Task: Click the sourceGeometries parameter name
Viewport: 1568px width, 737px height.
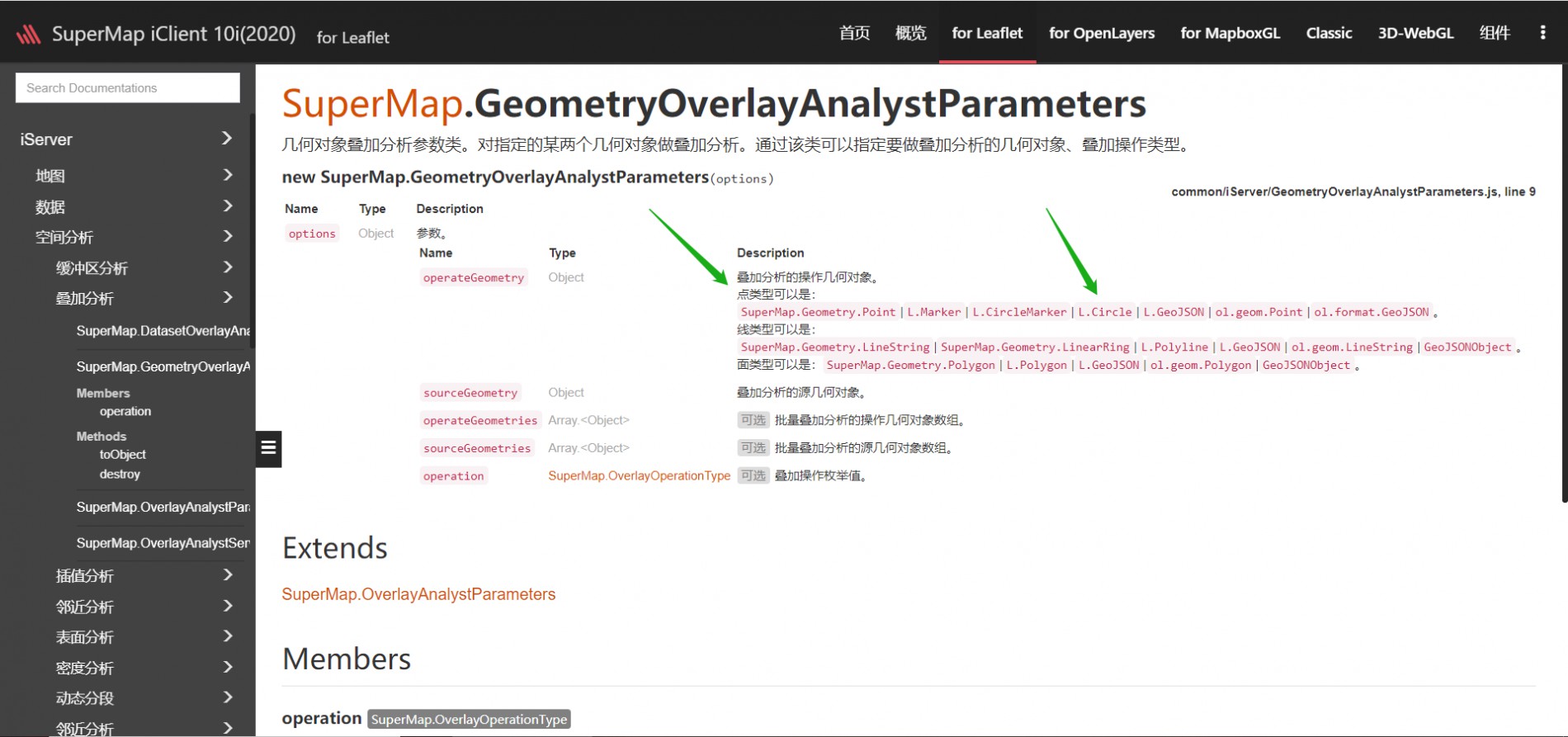Action: [x=477, y=448]
